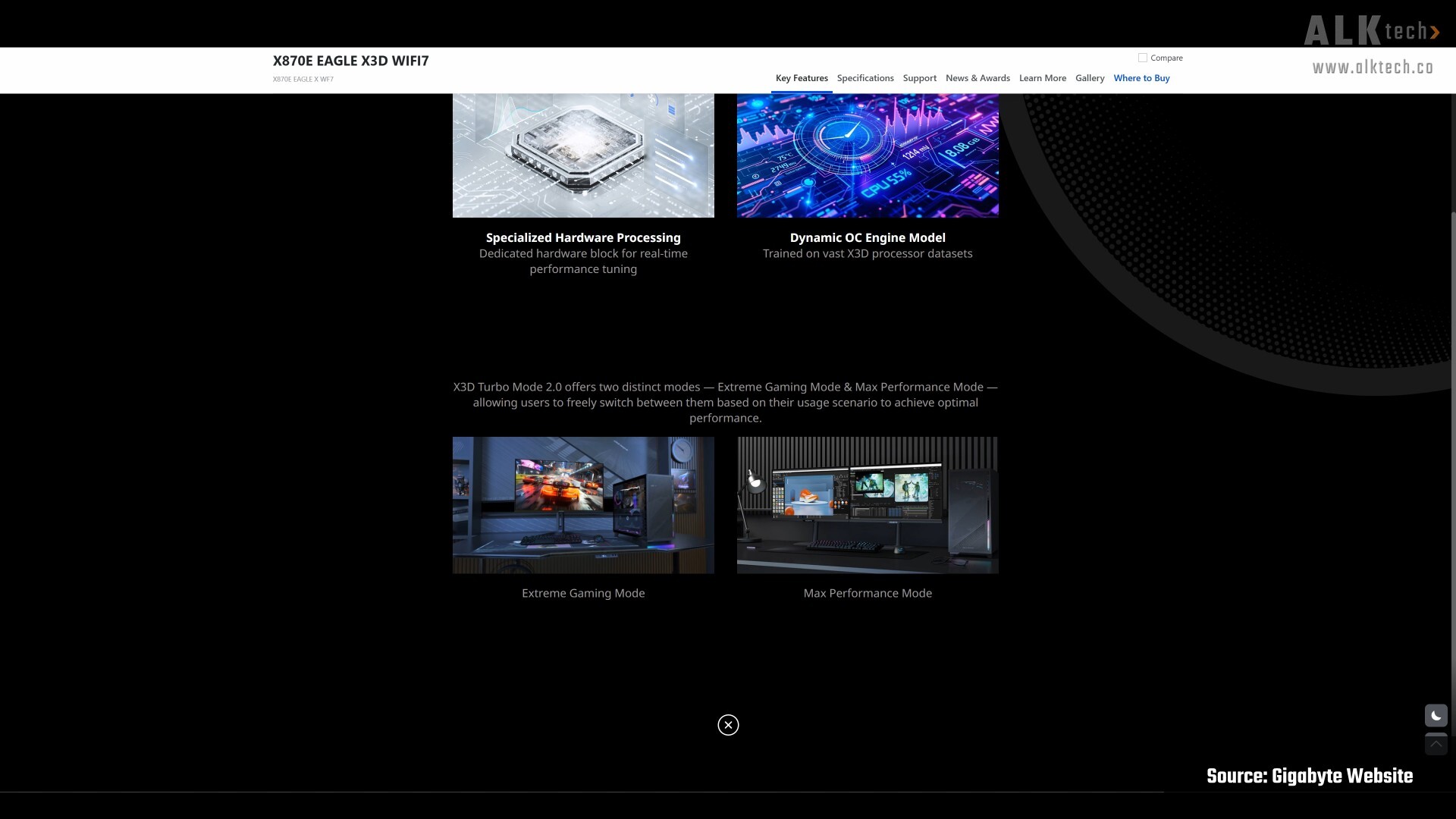Viewport: 1456px width, 819px height.
Task: Click the Extreme Gaming Mode caption
Action: click(x=583, y=593)
